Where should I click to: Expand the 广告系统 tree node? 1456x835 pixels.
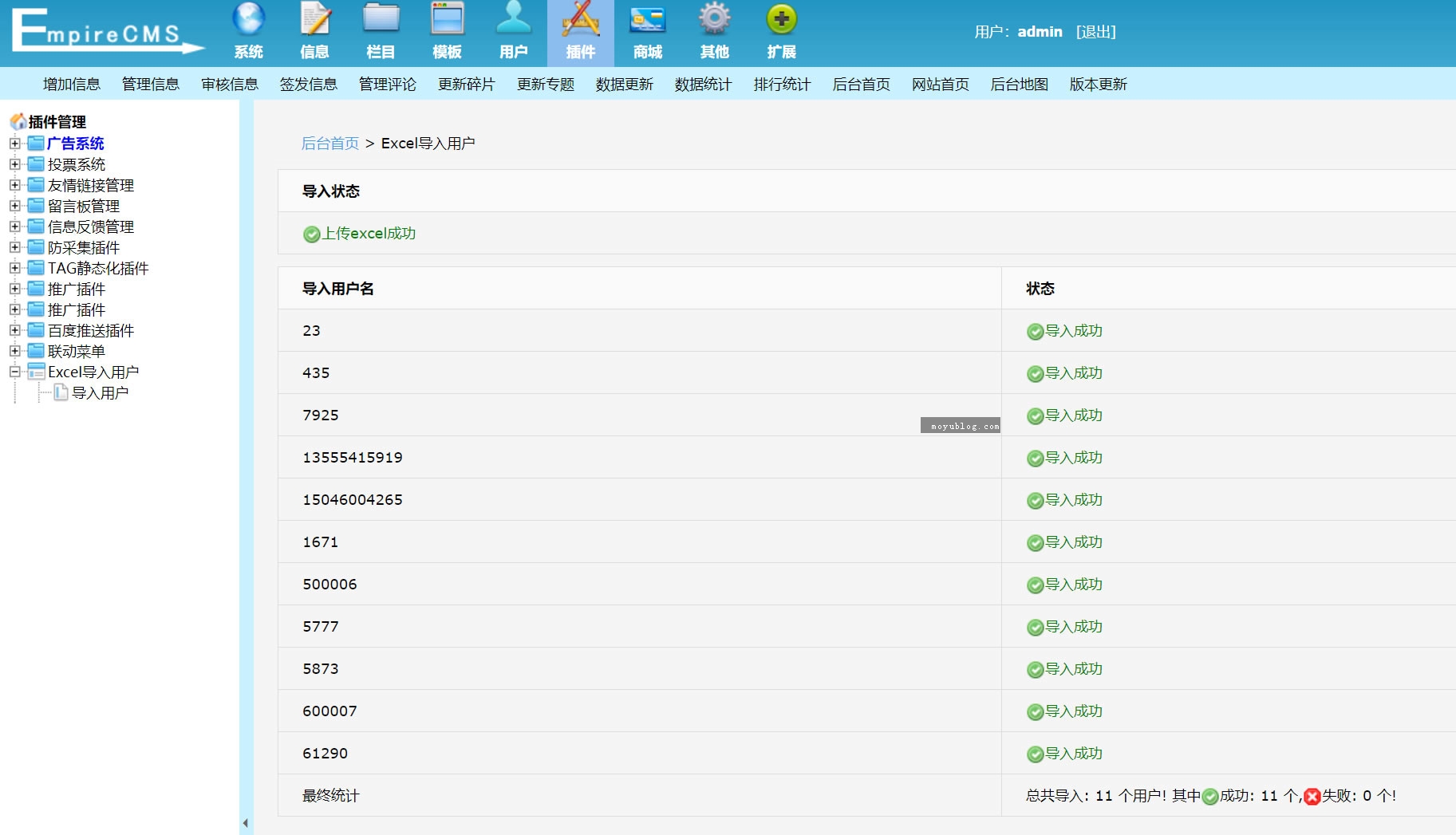click(14, 144)
